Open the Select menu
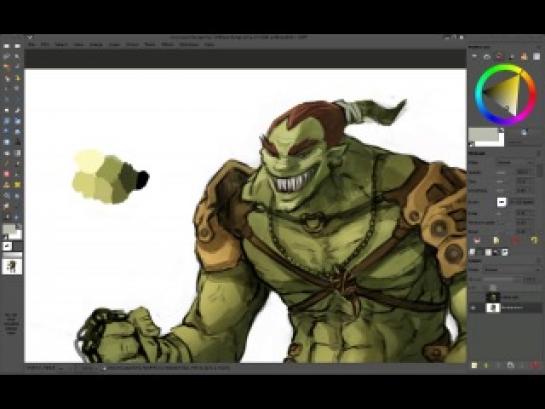Screen dimensions: 545x409 (x=61, y=44)
